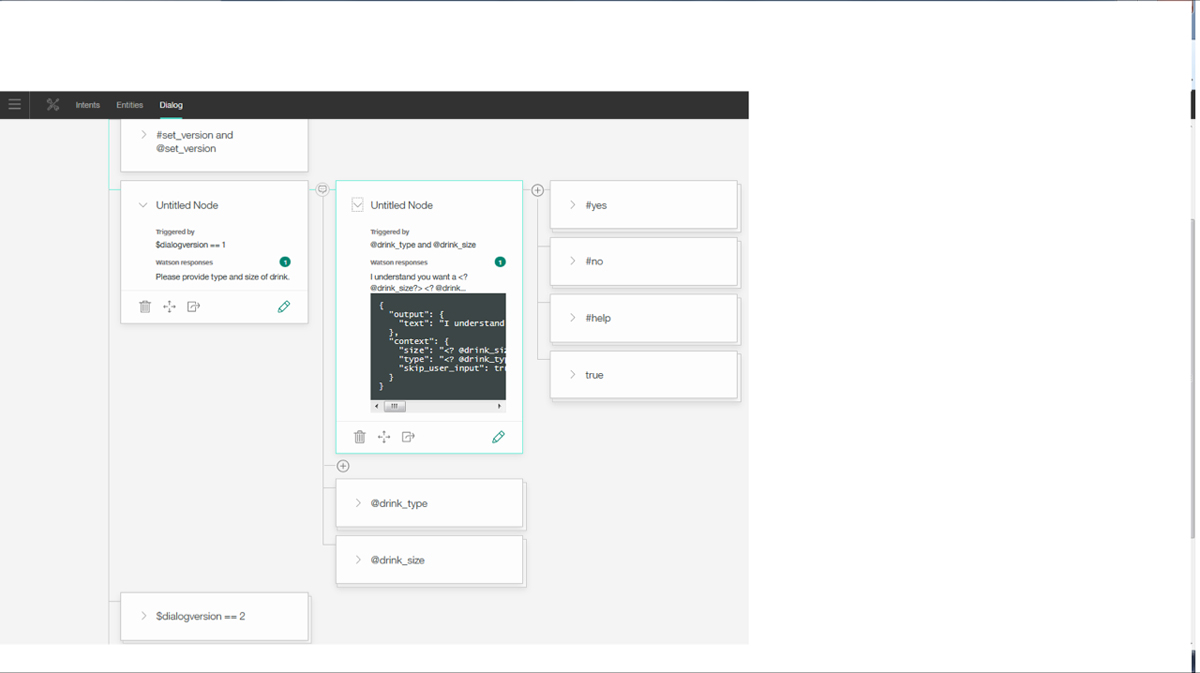This screenshot has height=673, width=1200.
Task: Open the hamburger navigation menu
Action: click(14, 104)
